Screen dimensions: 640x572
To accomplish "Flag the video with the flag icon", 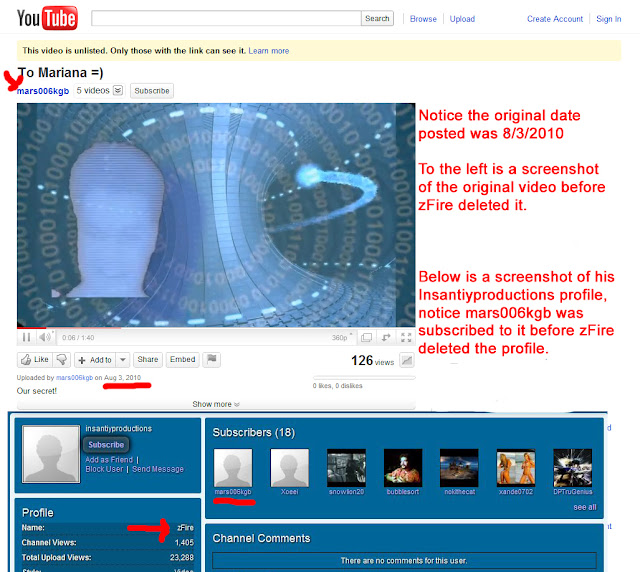I will pyautogui.click(x=211, y=360).
